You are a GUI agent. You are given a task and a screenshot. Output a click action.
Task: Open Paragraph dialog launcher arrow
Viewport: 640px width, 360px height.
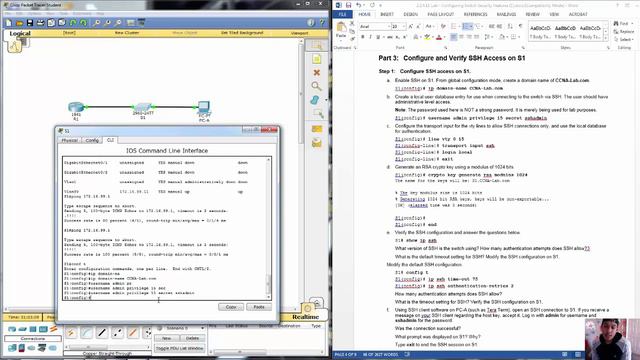pyautogui.click(x=523, y=48)
